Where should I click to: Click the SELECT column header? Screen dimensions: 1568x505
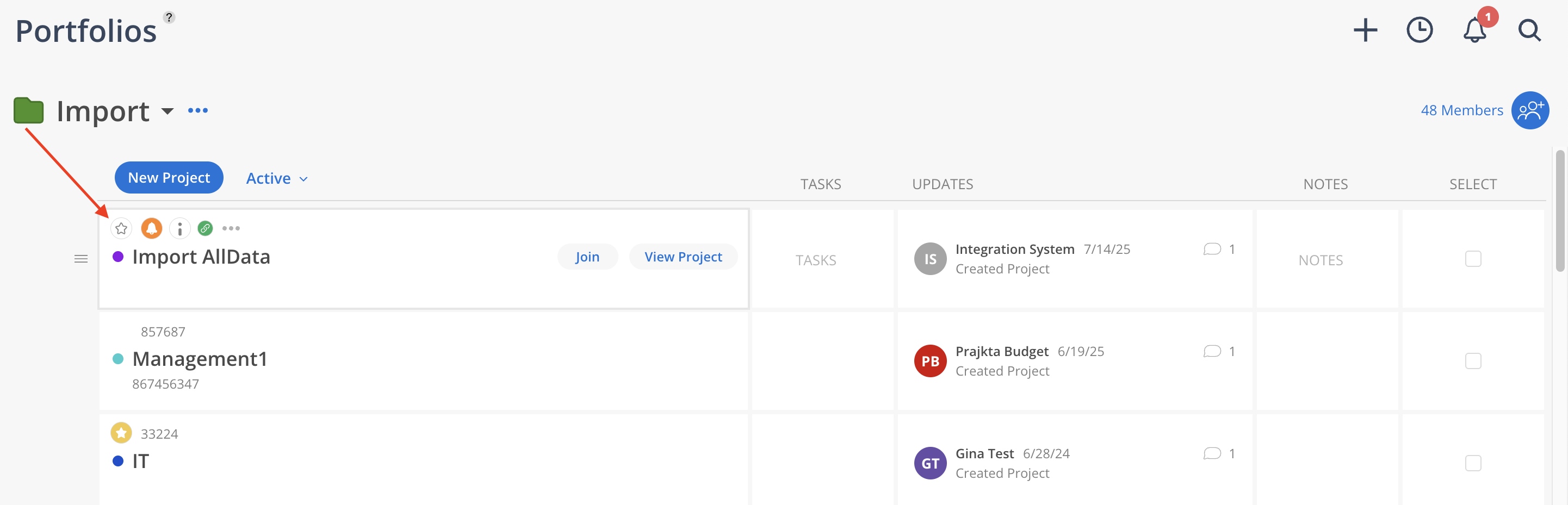coord(1472,184)
